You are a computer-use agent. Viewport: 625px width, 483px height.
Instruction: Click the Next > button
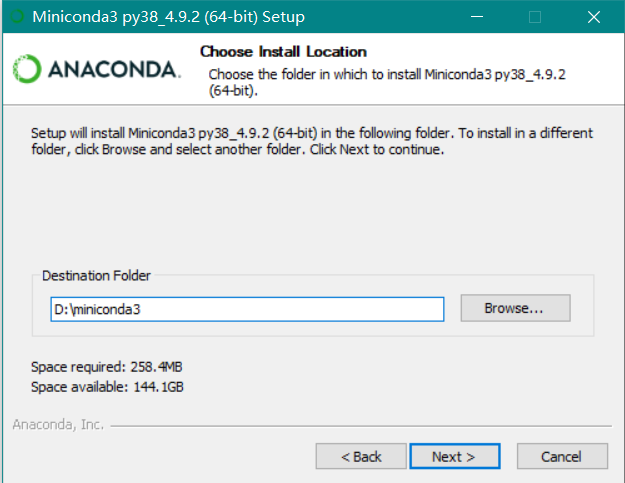455,456
